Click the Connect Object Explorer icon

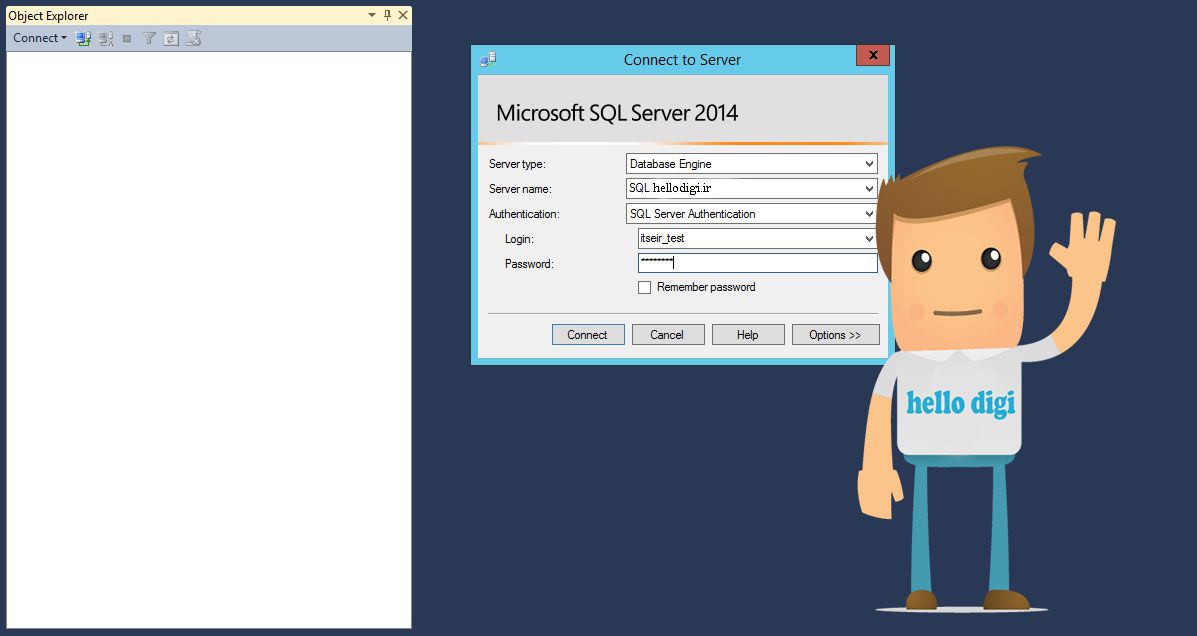[83, 38]
